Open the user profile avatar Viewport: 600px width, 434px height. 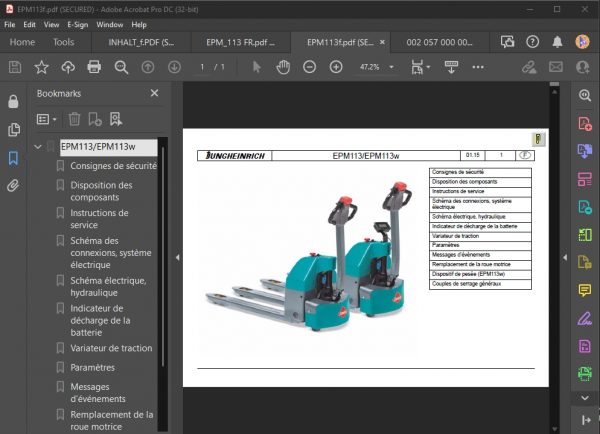582,42
